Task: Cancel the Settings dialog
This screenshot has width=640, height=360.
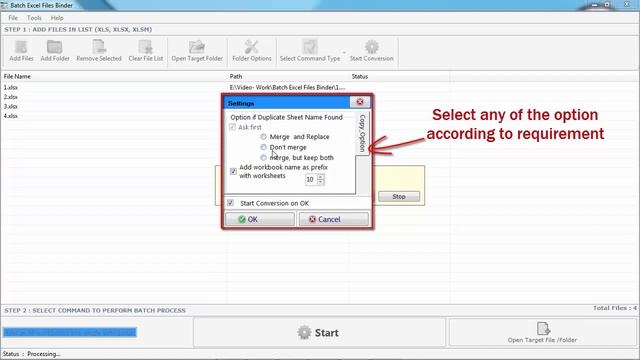Action: pos(333,219)
